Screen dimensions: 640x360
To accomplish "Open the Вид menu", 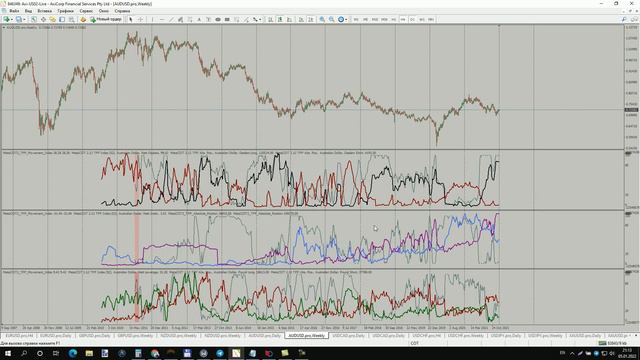I will pos(28,11).
